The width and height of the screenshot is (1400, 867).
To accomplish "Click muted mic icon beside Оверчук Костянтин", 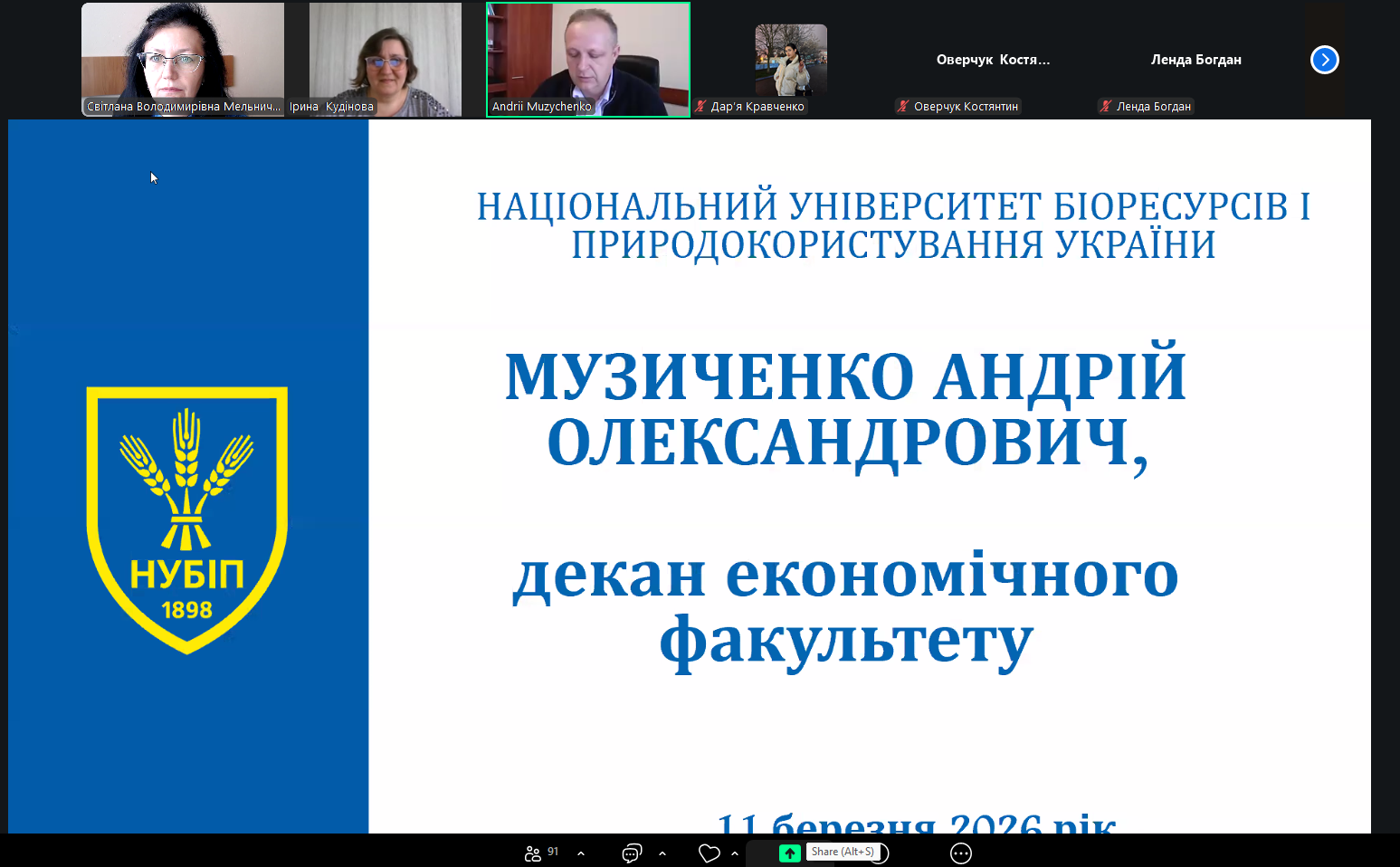I will tap(903, 107).
